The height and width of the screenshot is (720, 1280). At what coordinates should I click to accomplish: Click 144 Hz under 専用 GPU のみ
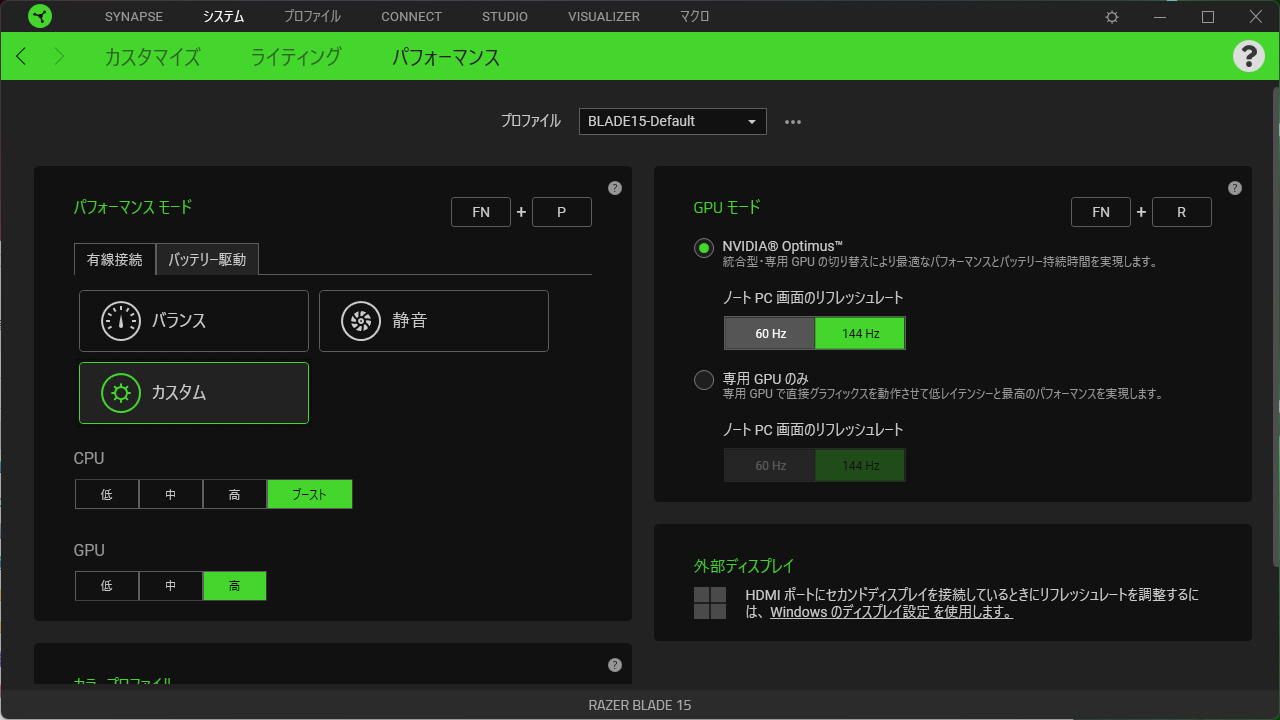pyautogui.click(x=860, y=466)
